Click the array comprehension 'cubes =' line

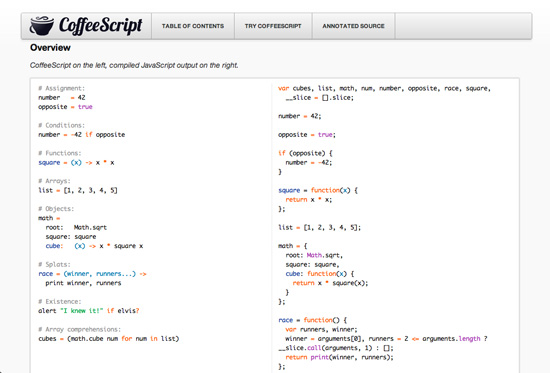(109, 339)
